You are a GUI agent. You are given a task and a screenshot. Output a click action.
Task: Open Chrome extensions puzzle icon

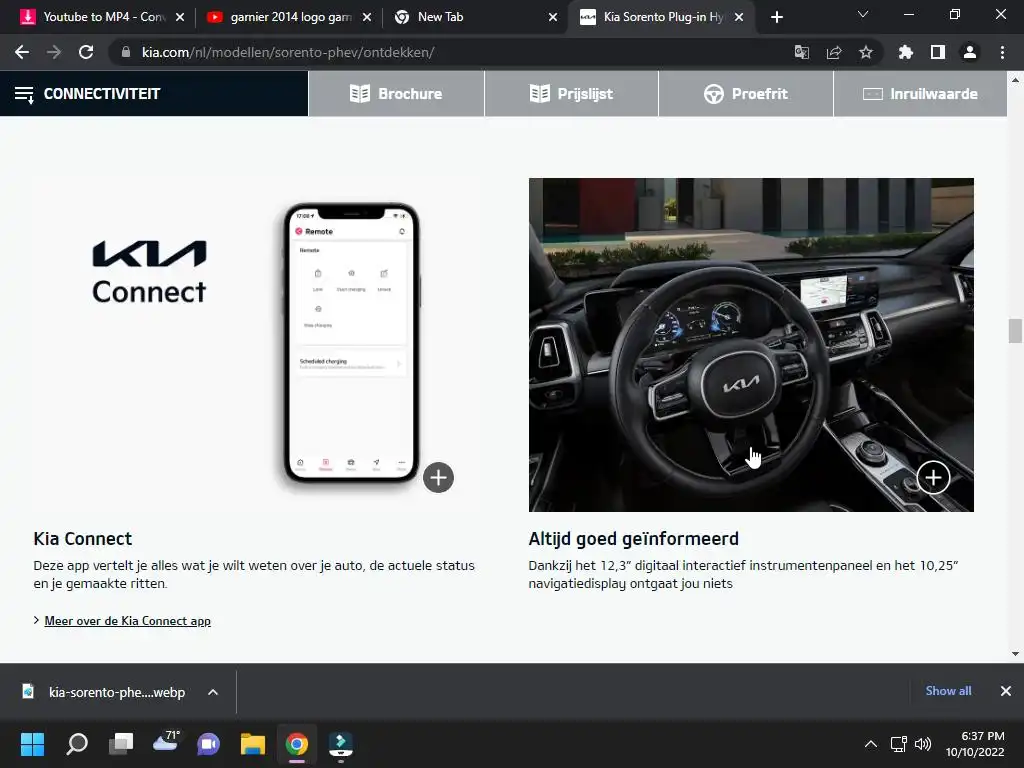[x=905, y=52]
